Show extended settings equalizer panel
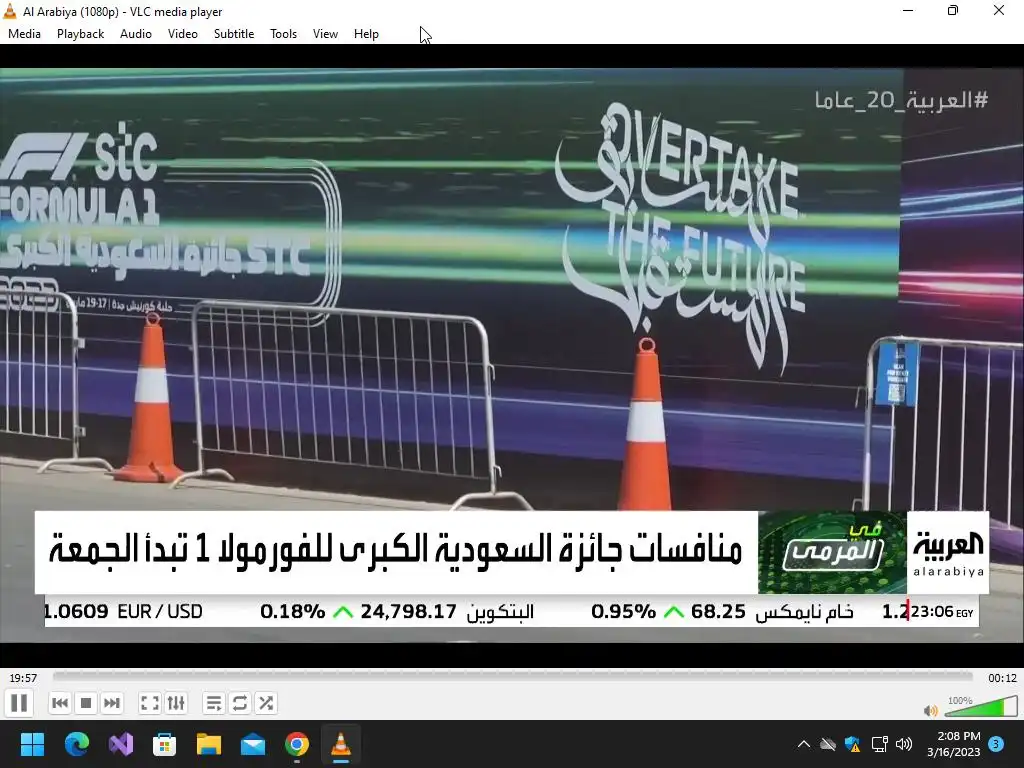The width and height of the screenshot is (1024, 768). tap(176, 703)
